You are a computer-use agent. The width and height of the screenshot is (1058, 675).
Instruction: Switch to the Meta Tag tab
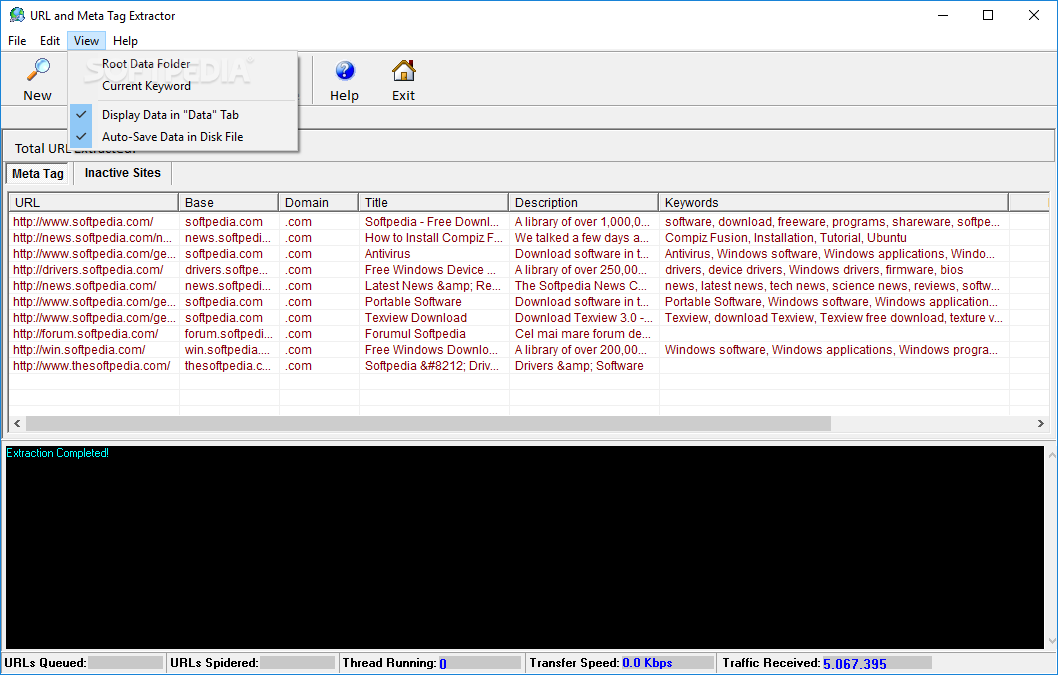[x=38, y=173]
